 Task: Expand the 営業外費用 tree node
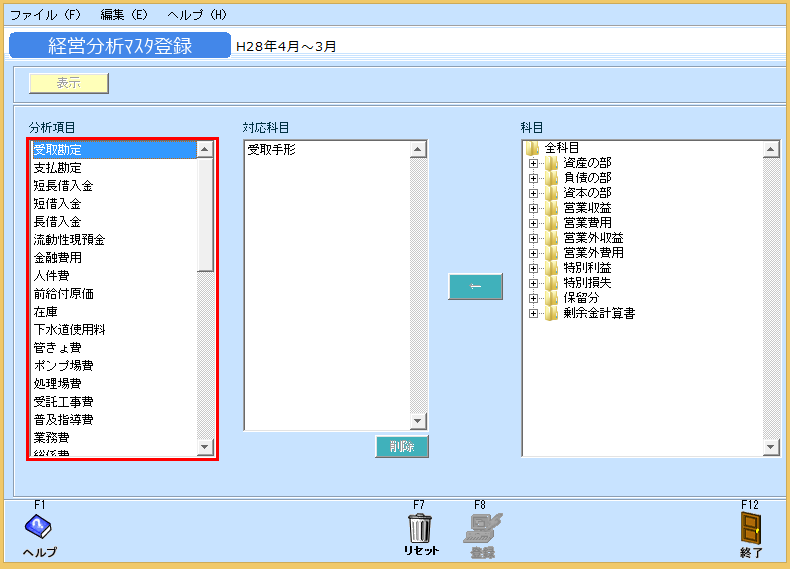click(533, 254)
